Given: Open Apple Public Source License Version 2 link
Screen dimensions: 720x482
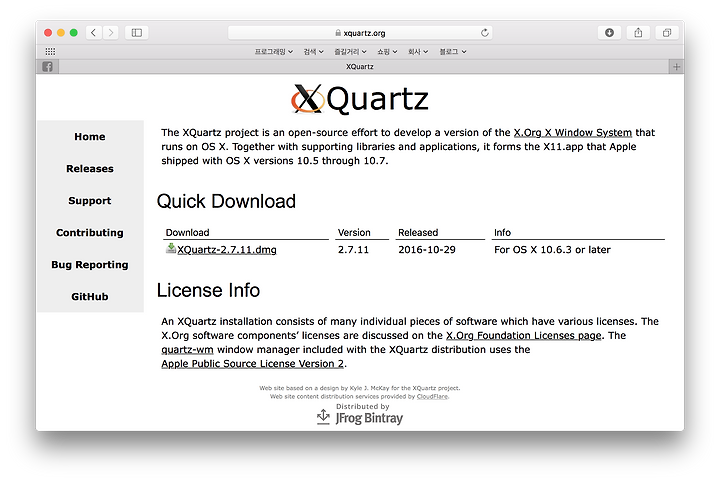Looking at the screenshot, I should [x=253, y=364].
